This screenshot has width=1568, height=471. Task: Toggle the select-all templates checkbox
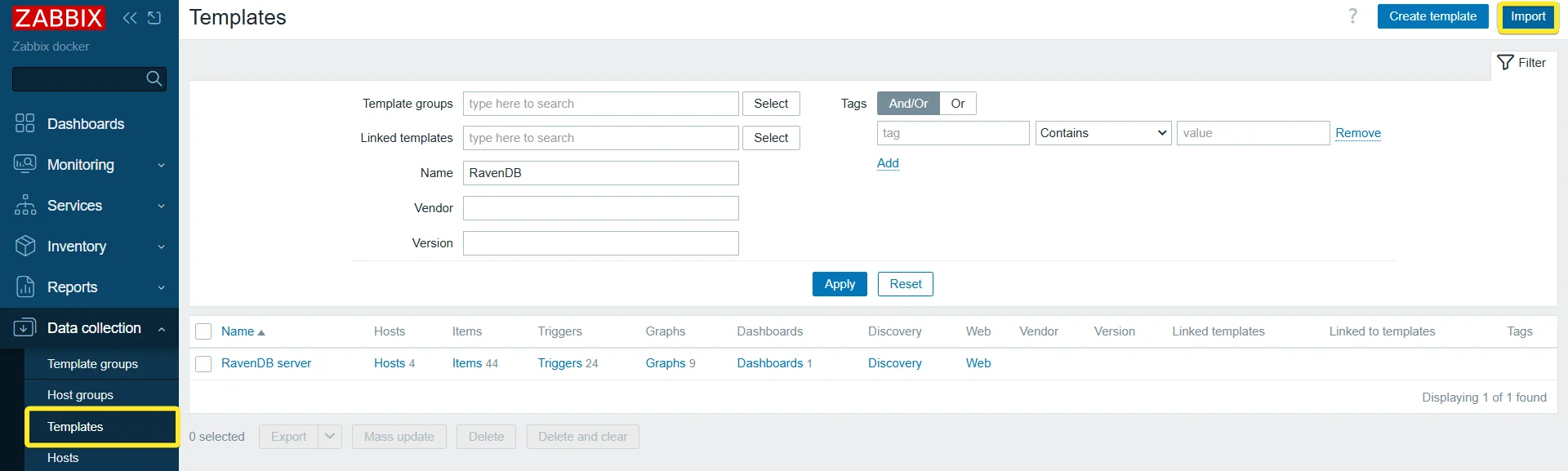203,331
